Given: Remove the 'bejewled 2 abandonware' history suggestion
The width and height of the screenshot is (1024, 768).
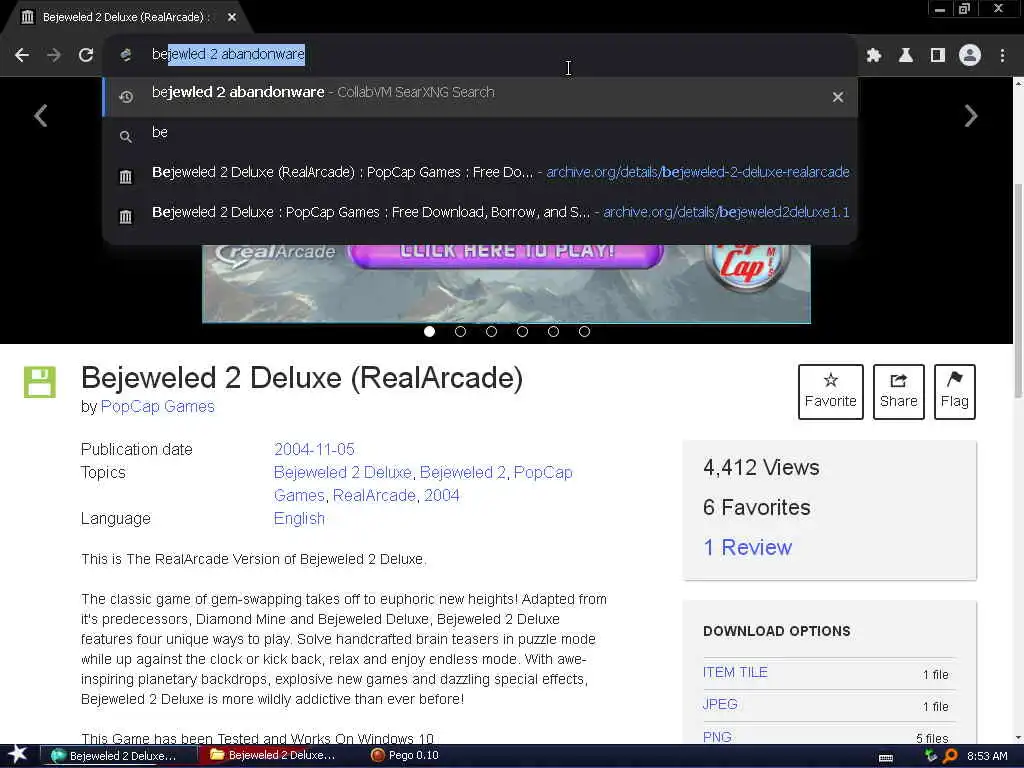Looking at the screenshot, I should [x=838, y=97].
